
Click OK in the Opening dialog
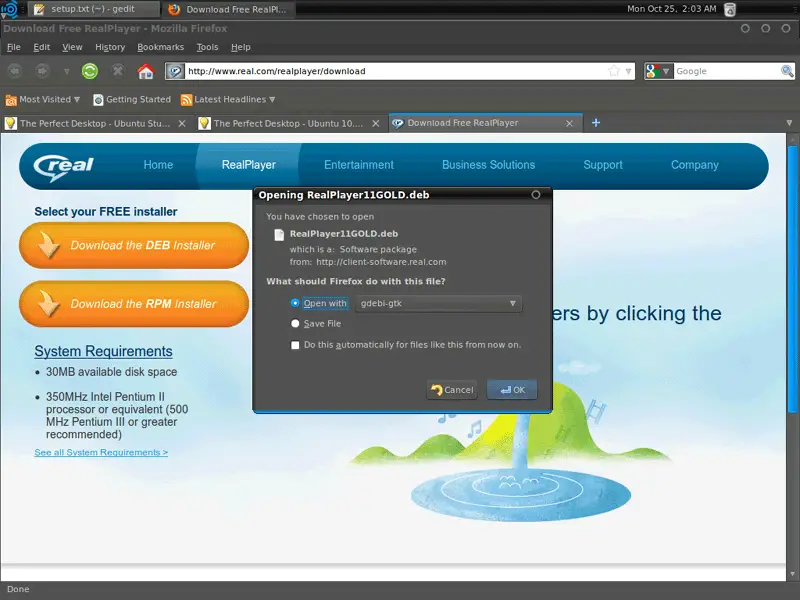[512, 390]
